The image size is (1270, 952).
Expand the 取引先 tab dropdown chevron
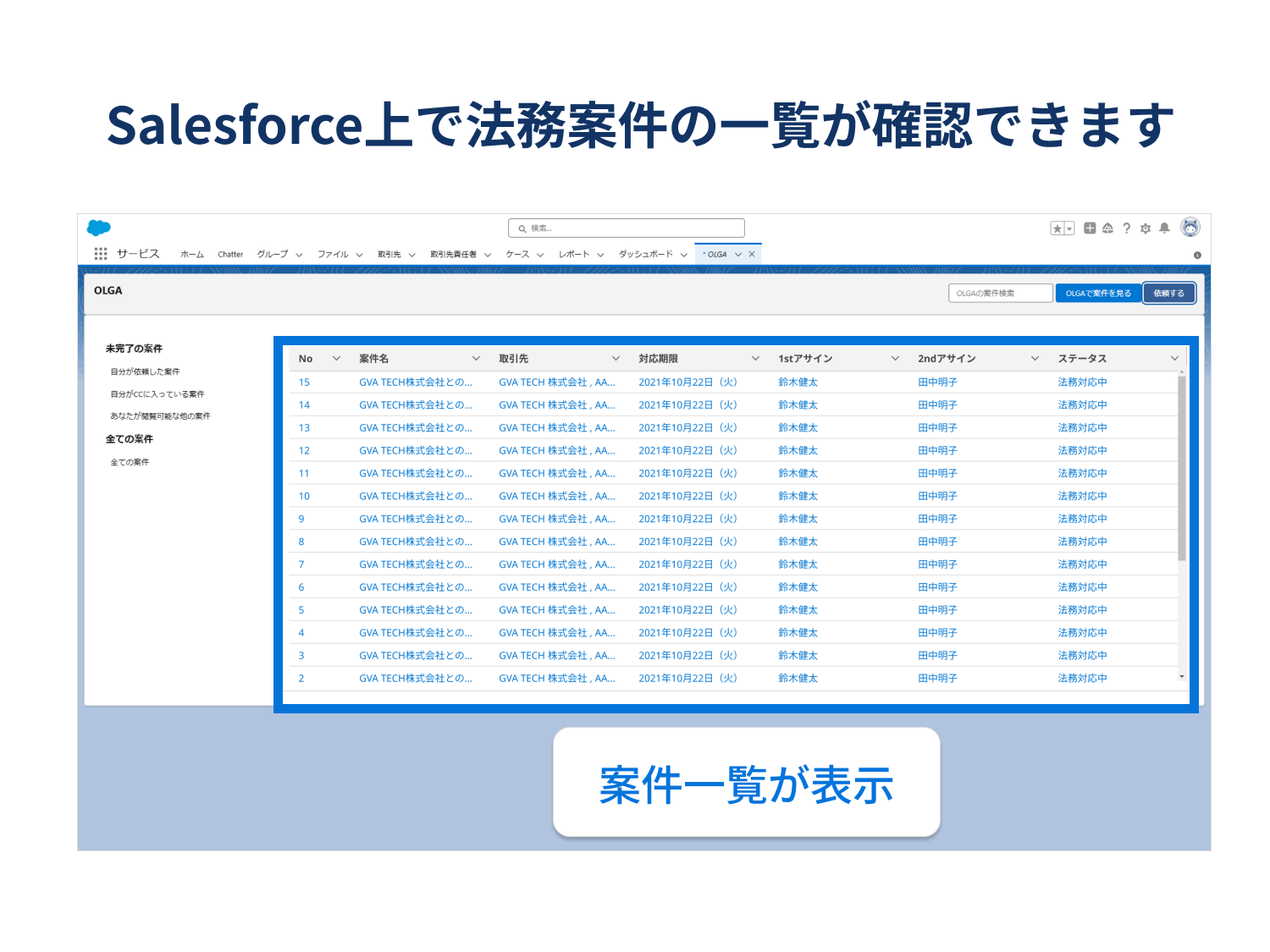coord(412,255)
